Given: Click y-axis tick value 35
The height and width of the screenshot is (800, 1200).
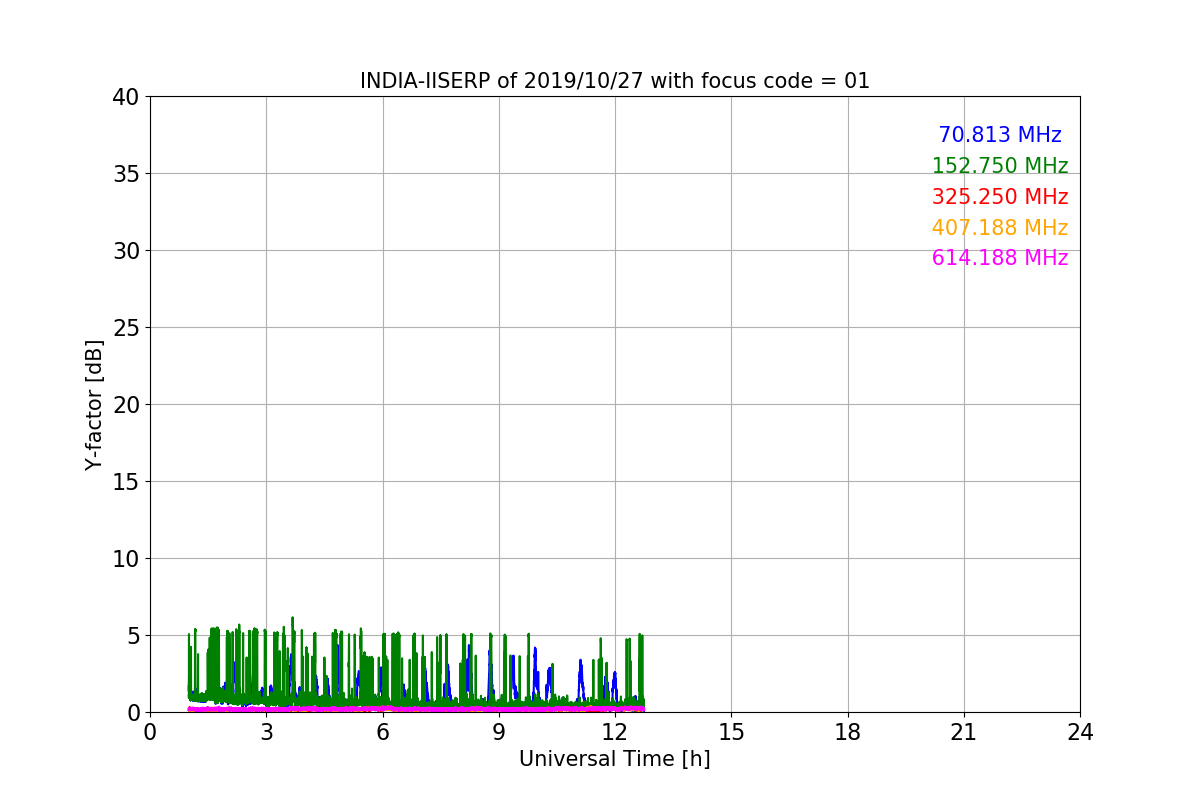Looking at the screenshot, I should click(126, 174).
